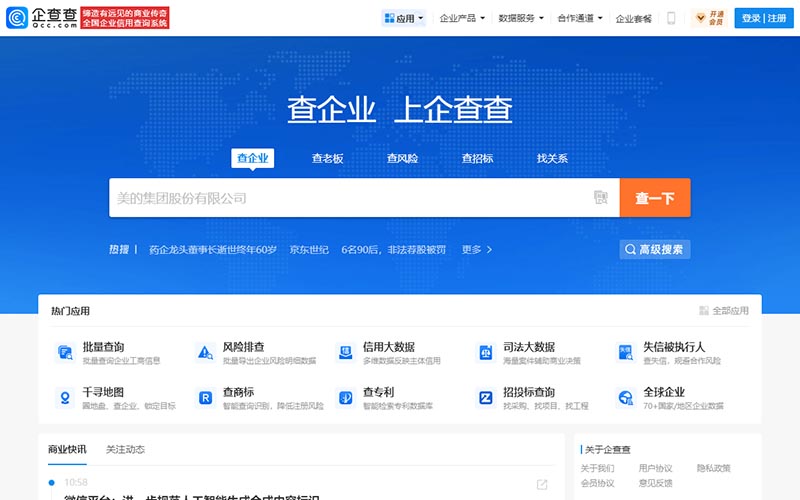Open the mobile phone app icon
800x500 pixels.
pos(671,18)
